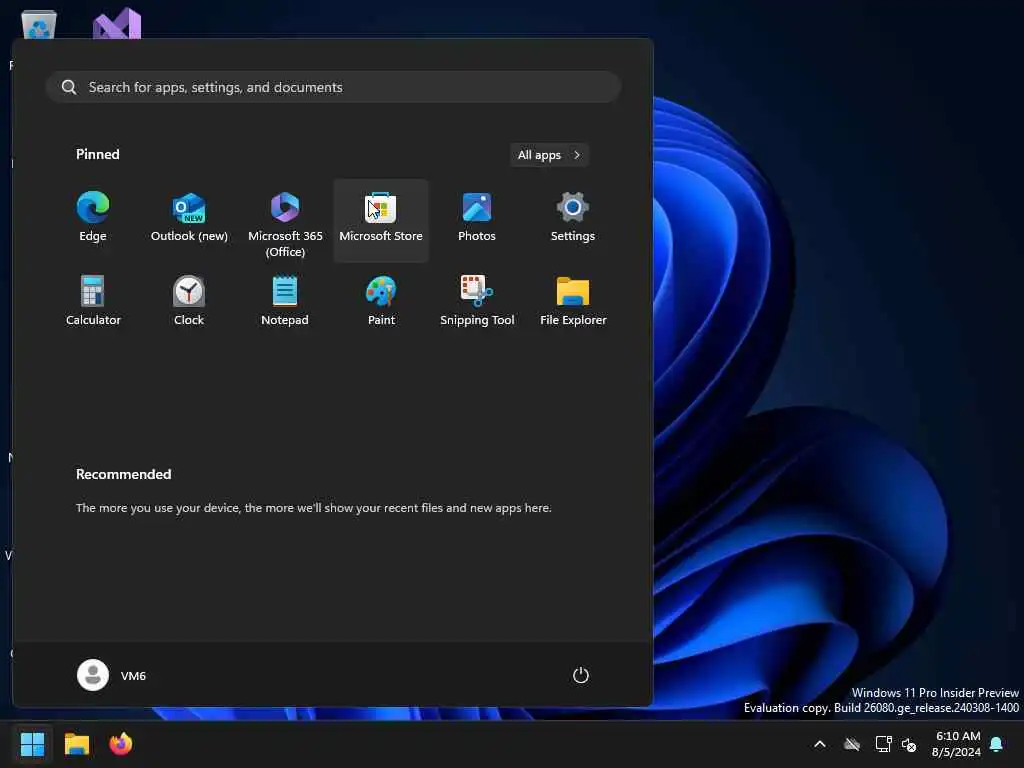Open the VM6 user account menu

(112, 675)
